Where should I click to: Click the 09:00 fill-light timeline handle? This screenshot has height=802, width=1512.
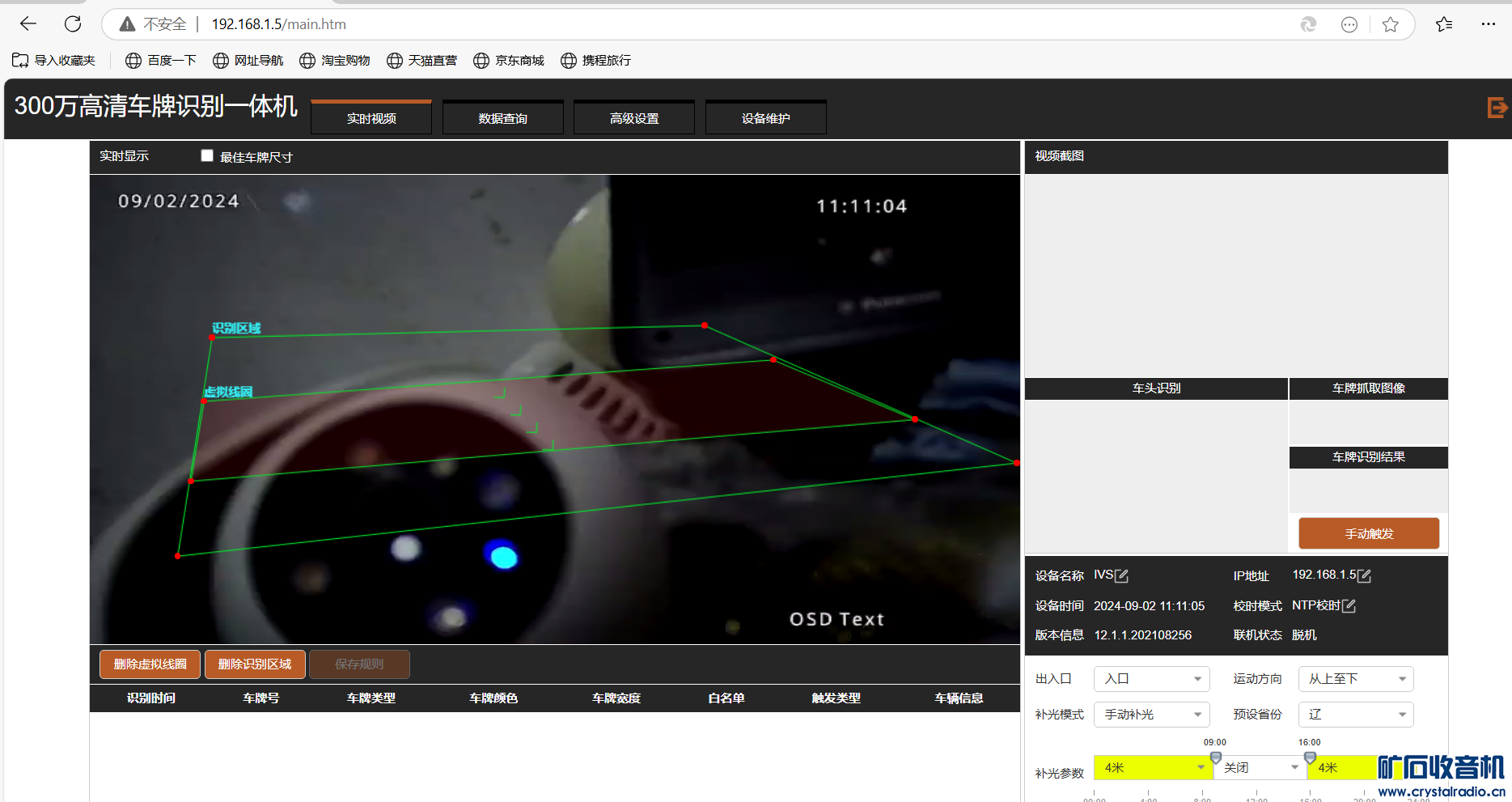(x=1215, y=757)
